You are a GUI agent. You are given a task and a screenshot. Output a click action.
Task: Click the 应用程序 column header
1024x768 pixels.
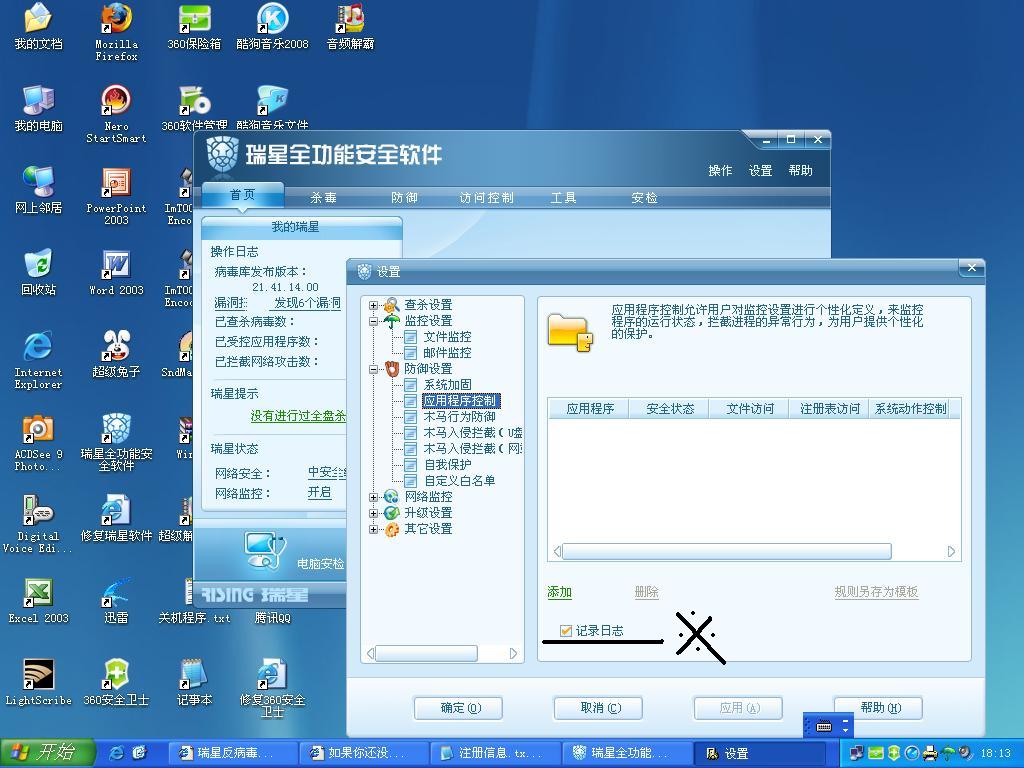590,409
